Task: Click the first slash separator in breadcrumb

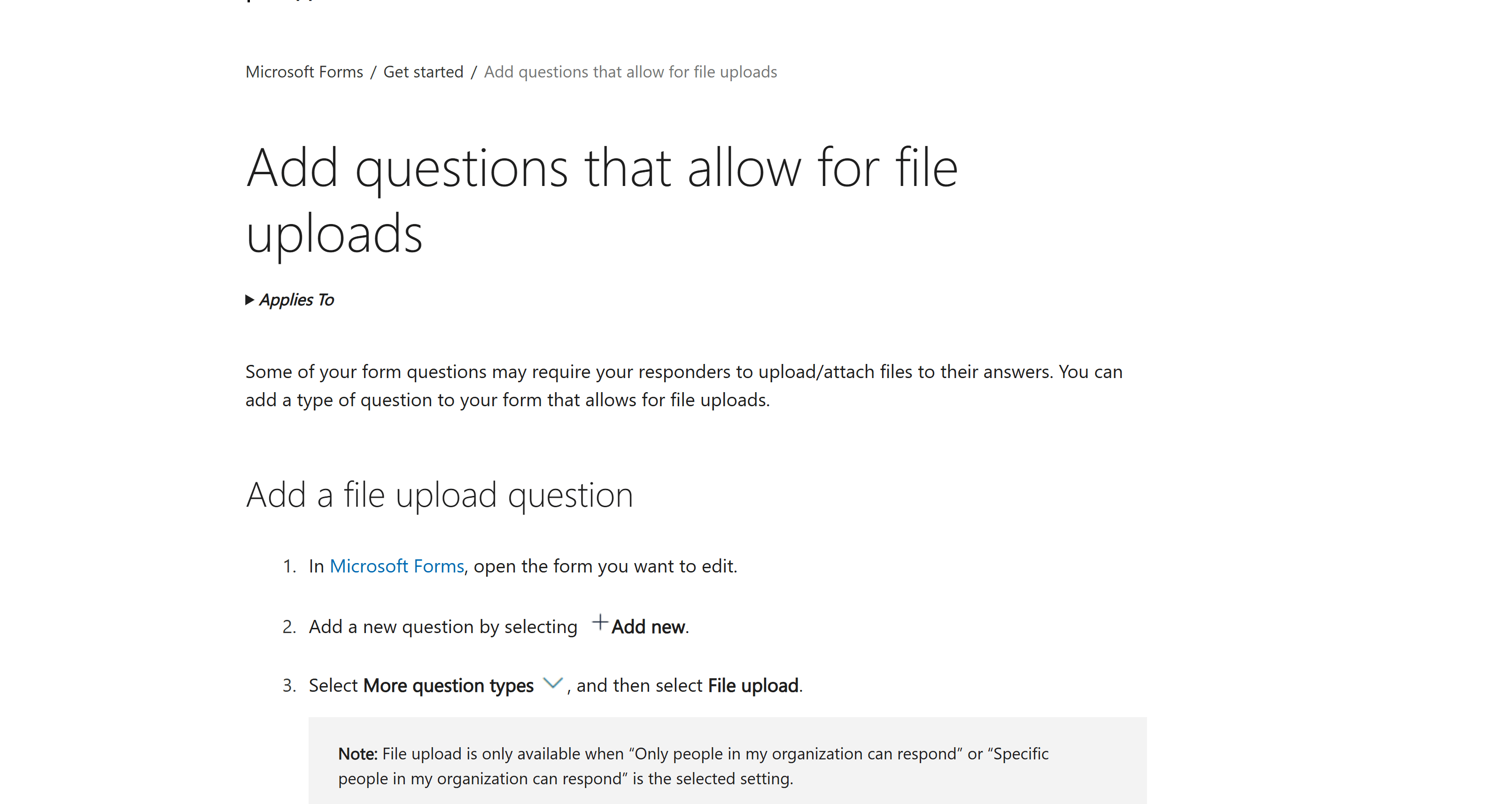Action: click(x=373, y=71)
